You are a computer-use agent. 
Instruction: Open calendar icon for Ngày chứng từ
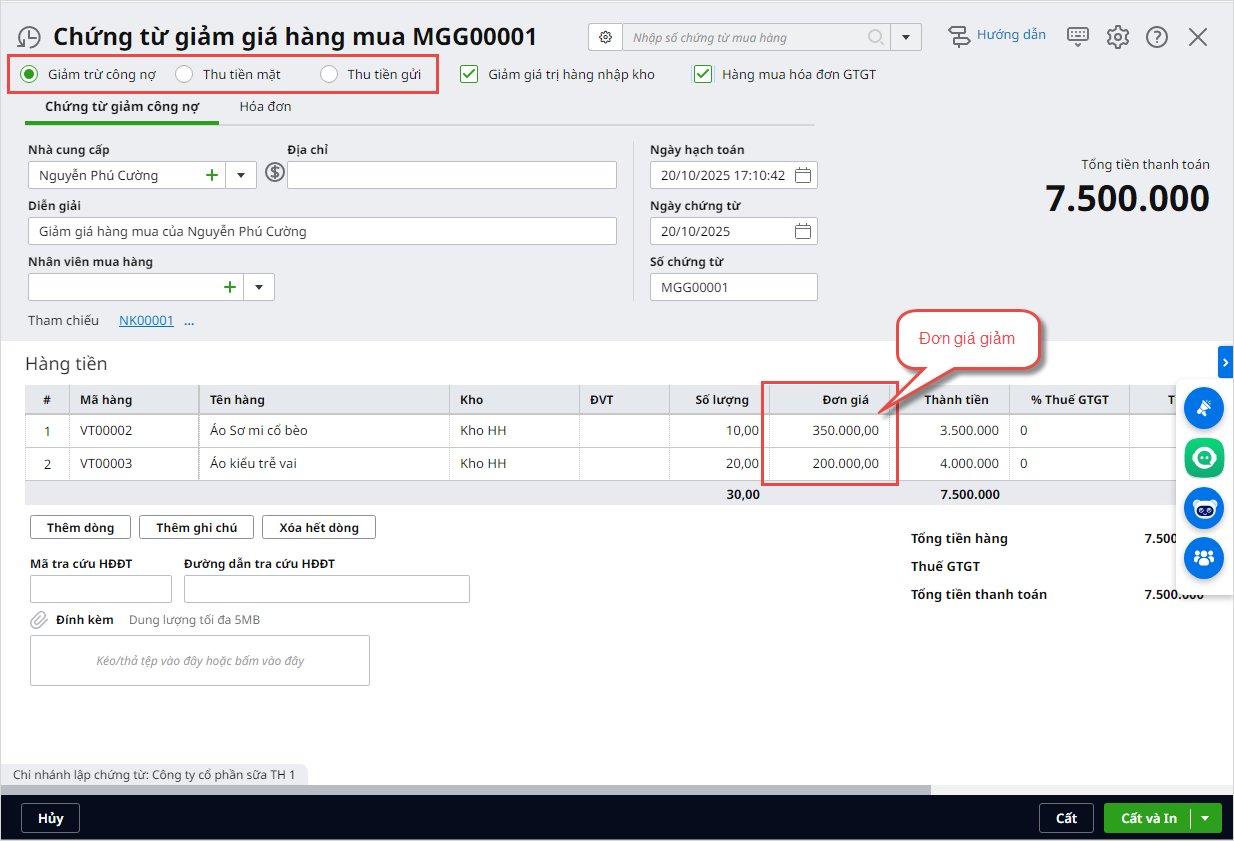click(803, 231)
